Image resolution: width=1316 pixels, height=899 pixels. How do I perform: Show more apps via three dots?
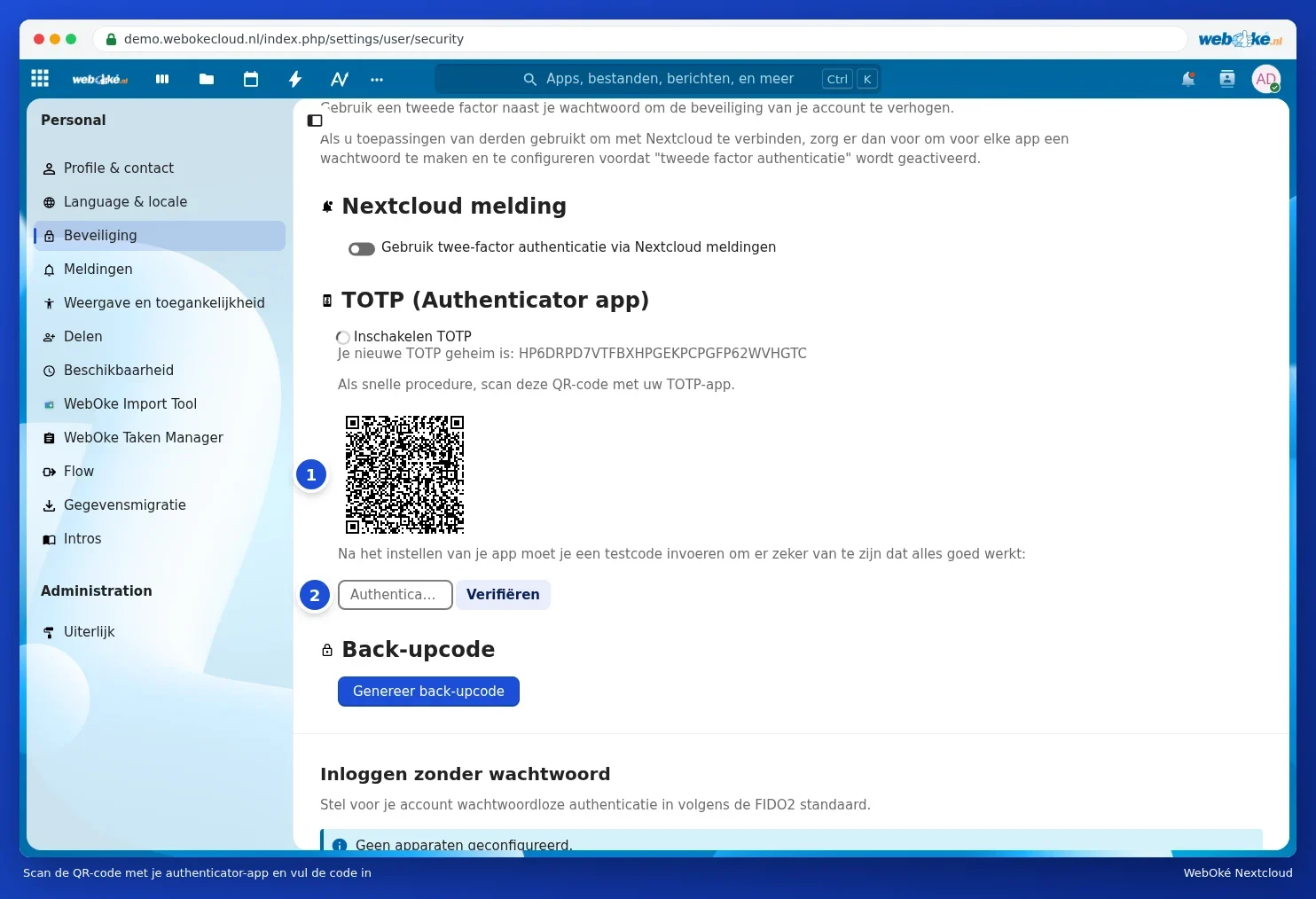377,79
